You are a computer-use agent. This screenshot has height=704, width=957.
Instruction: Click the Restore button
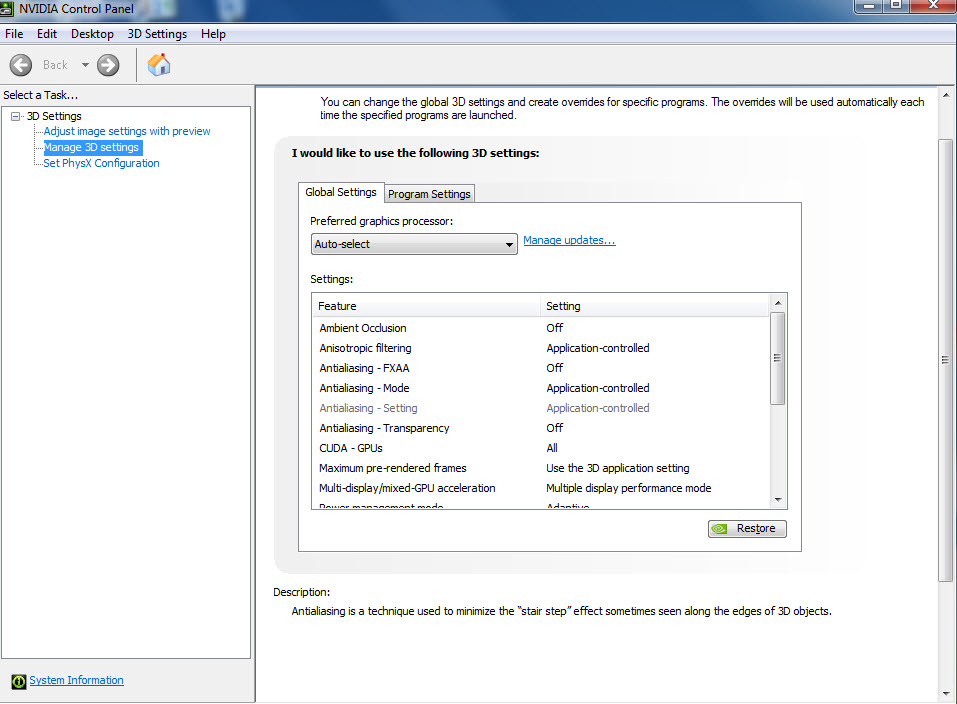click(x=747, y=529)
